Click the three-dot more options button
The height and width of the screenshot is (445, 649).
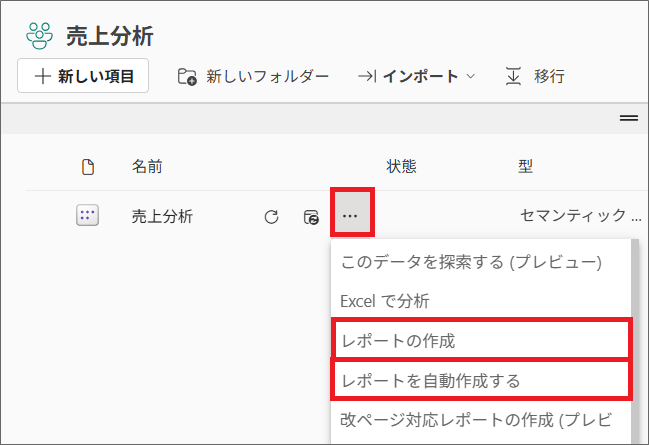tap(352, 215)
